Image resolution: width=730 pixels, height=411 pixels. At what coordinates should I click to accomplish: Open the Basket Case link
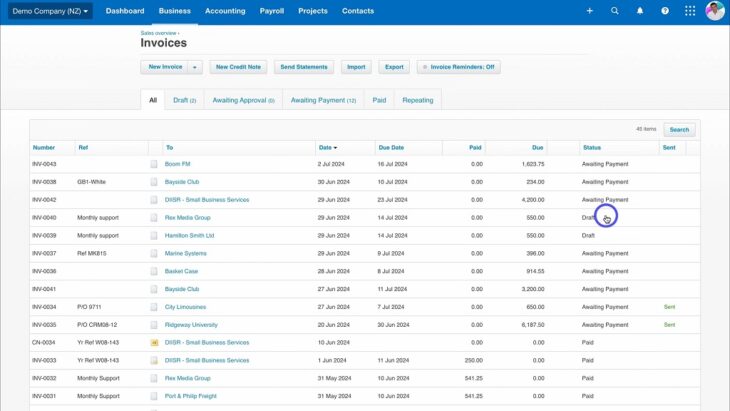click(181, 271)
